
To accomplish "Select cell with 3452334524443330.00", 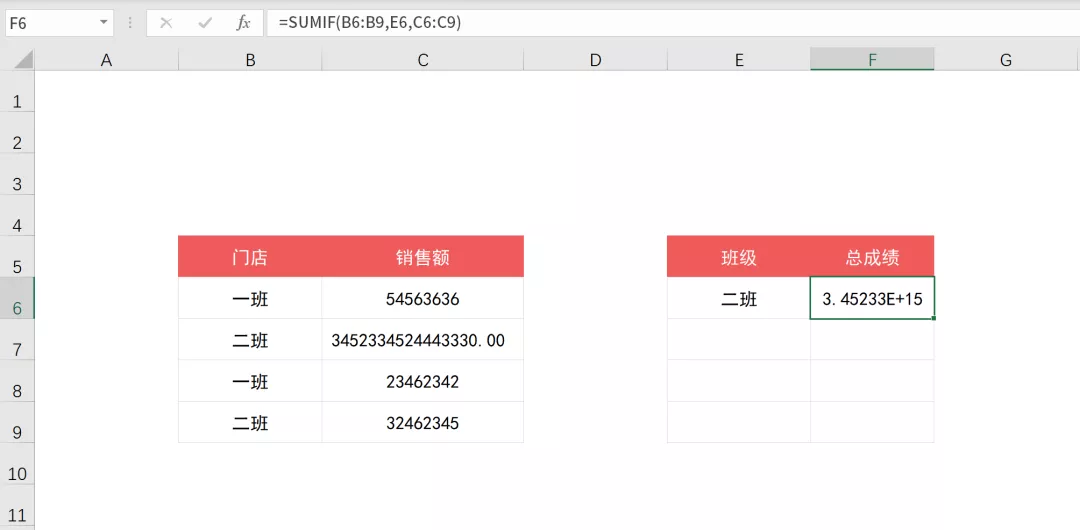I will point(423,339).
